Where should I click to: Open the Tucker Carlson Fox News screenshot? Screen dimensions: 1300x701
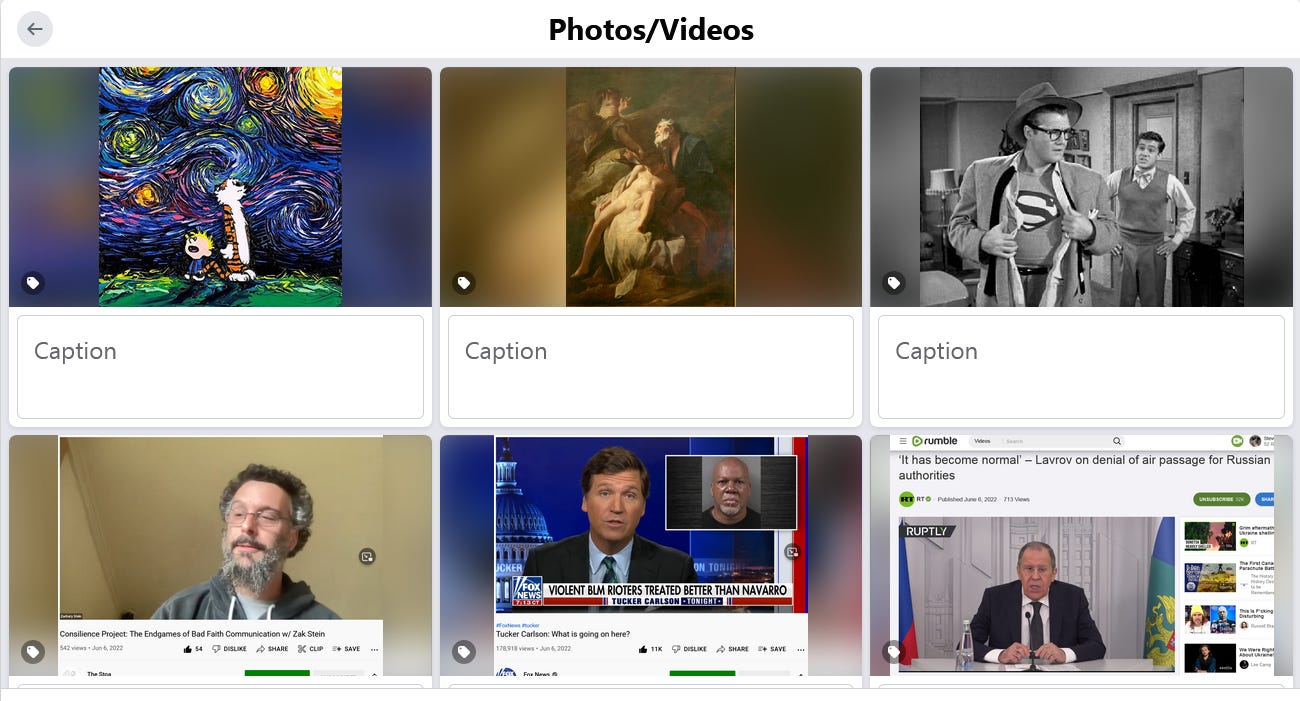coord(651,556)
